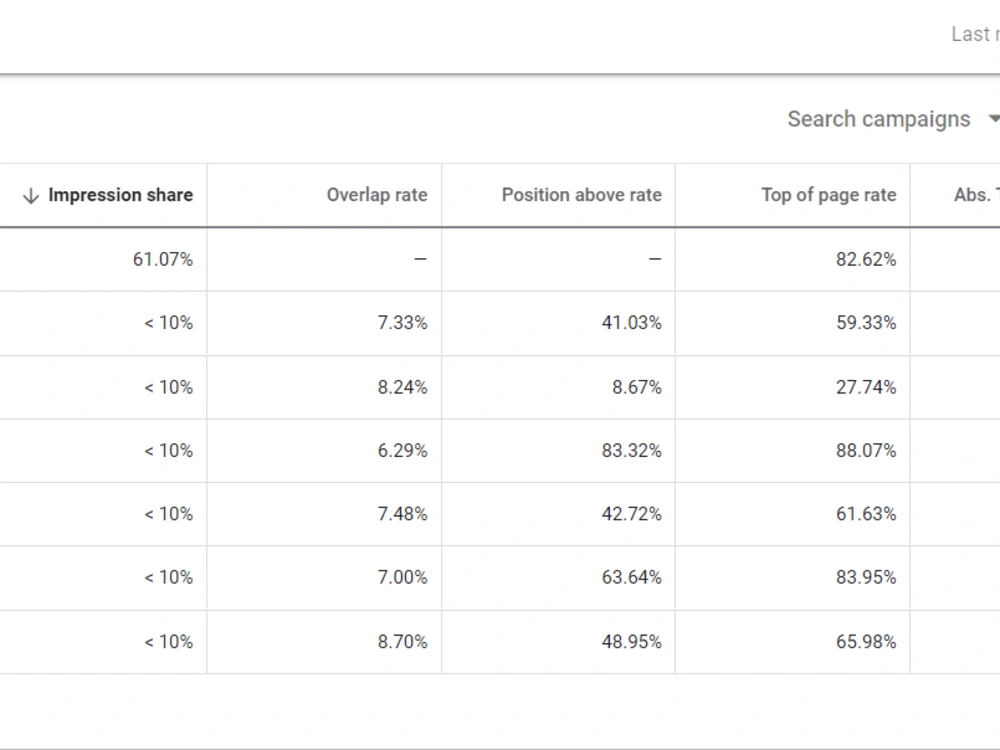Screen dimensions: 1000x750
Task: Sort by Overlap rate column header
Action: [377, 195]
